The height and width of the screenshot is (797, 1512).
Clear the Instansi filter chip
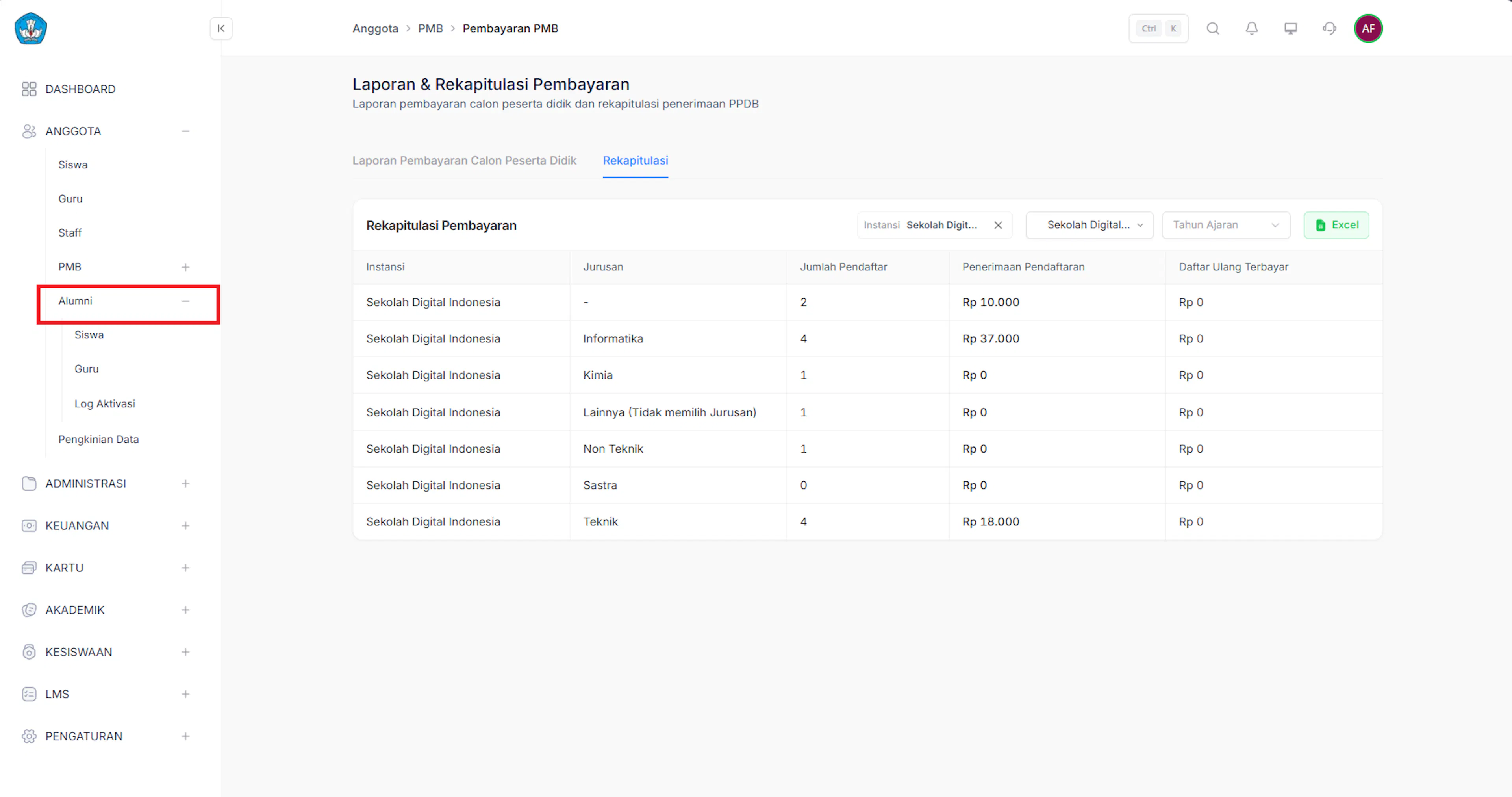pyautogui.click(x=998, y=225)
